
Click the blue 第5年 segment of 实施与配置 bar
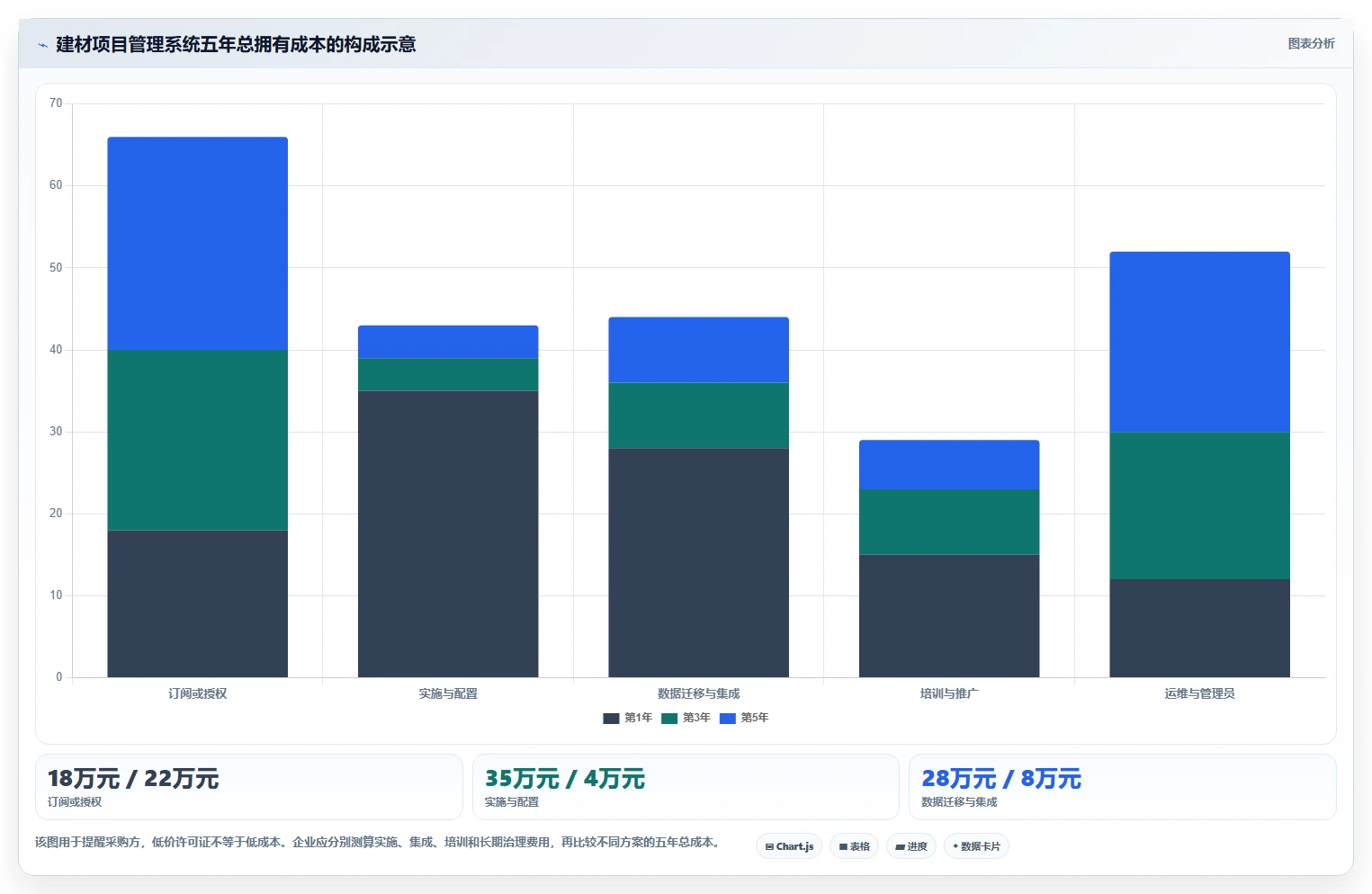[448, 342]
